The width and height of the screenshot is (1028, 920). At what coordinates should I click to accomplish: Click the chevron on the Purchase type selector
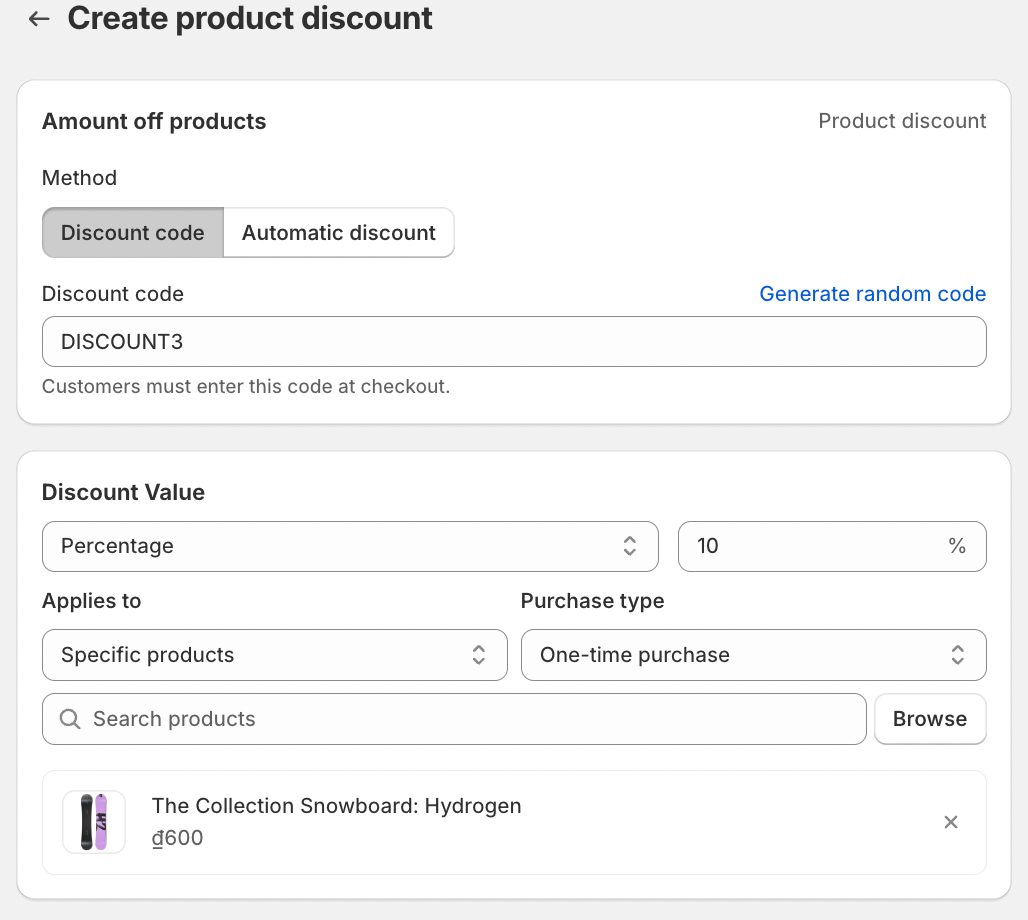point(958,655)
